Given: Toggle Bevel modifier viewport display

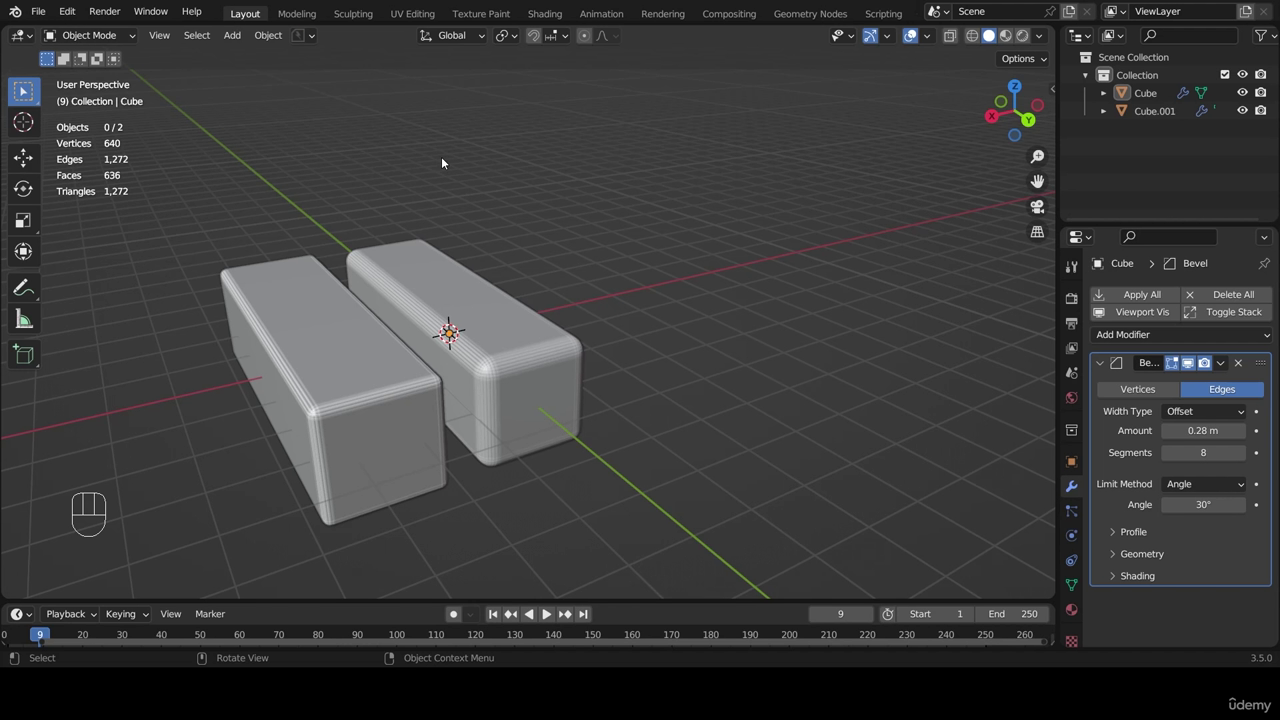Looking at the screenshot, I should 1188,363.
